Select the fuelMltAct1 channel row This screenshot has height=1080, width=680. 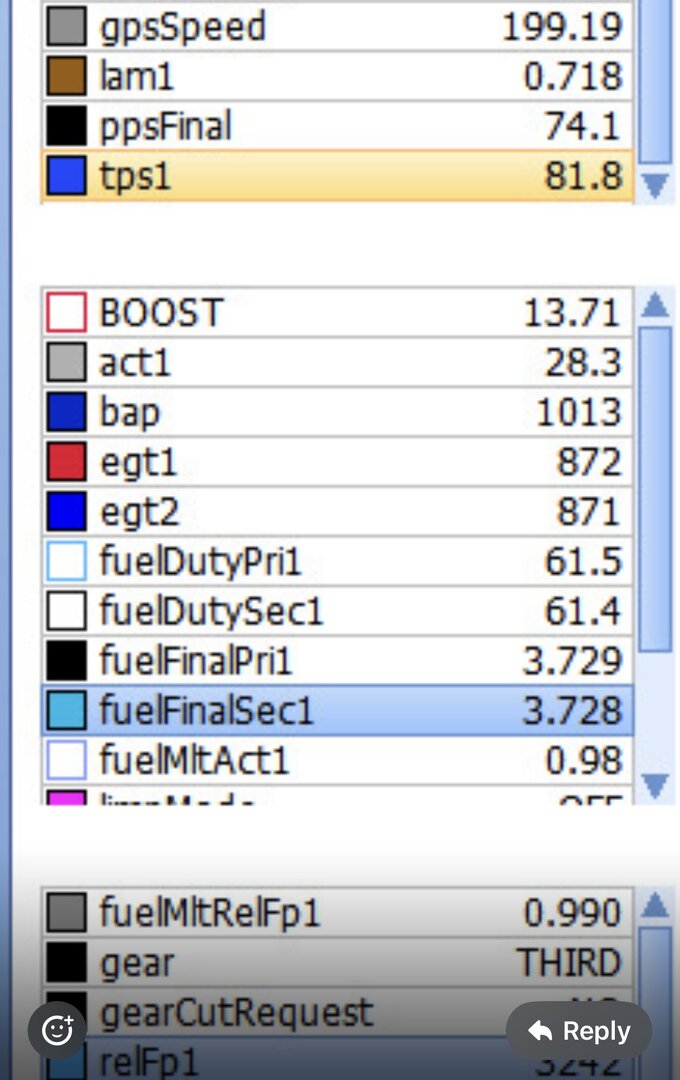pos(338,760)
